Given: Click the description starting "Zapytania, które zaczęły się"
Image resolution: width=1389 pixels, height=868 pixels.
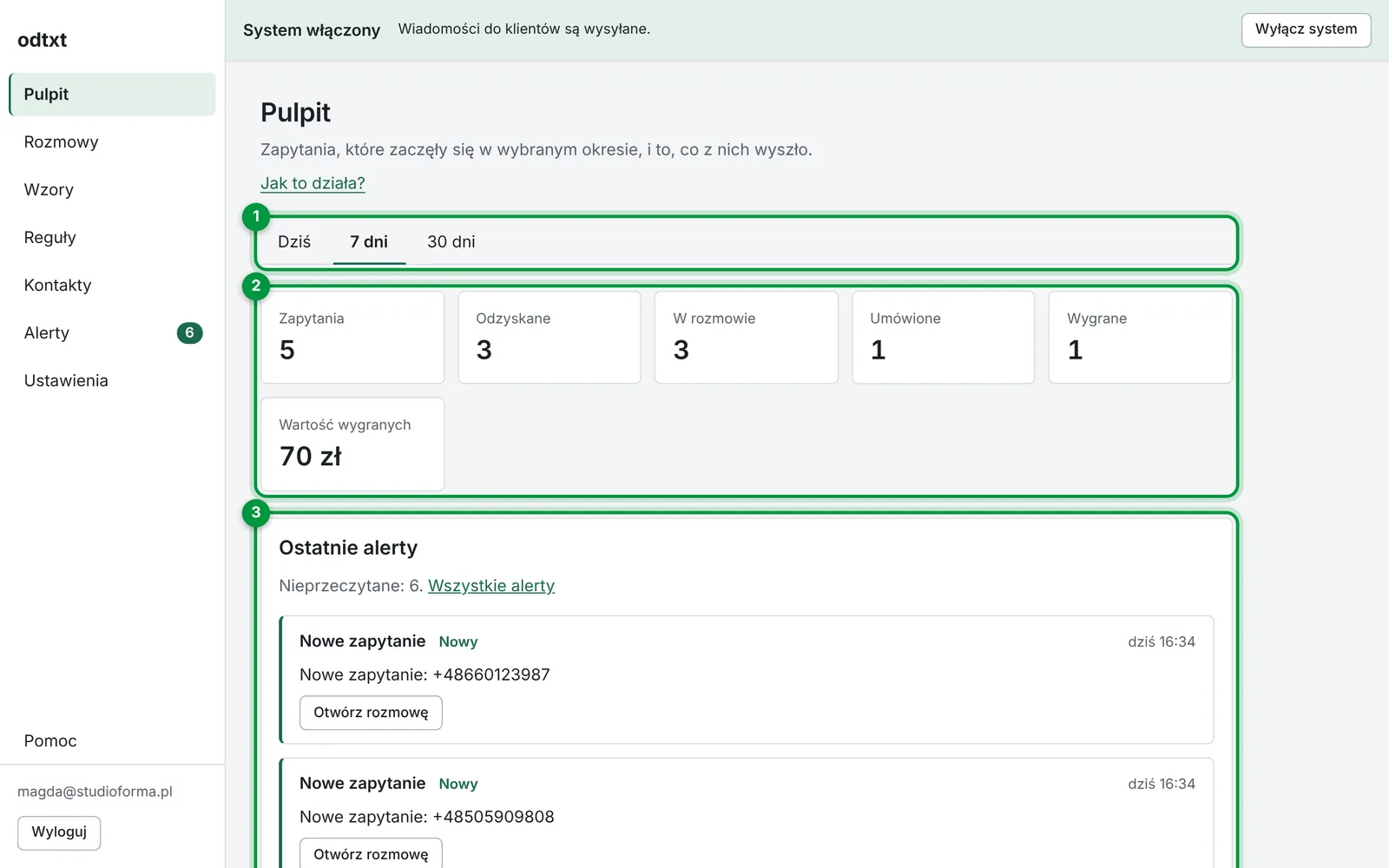Looking at the screenshot, I should pyautogui.click(x=537, y=150).
